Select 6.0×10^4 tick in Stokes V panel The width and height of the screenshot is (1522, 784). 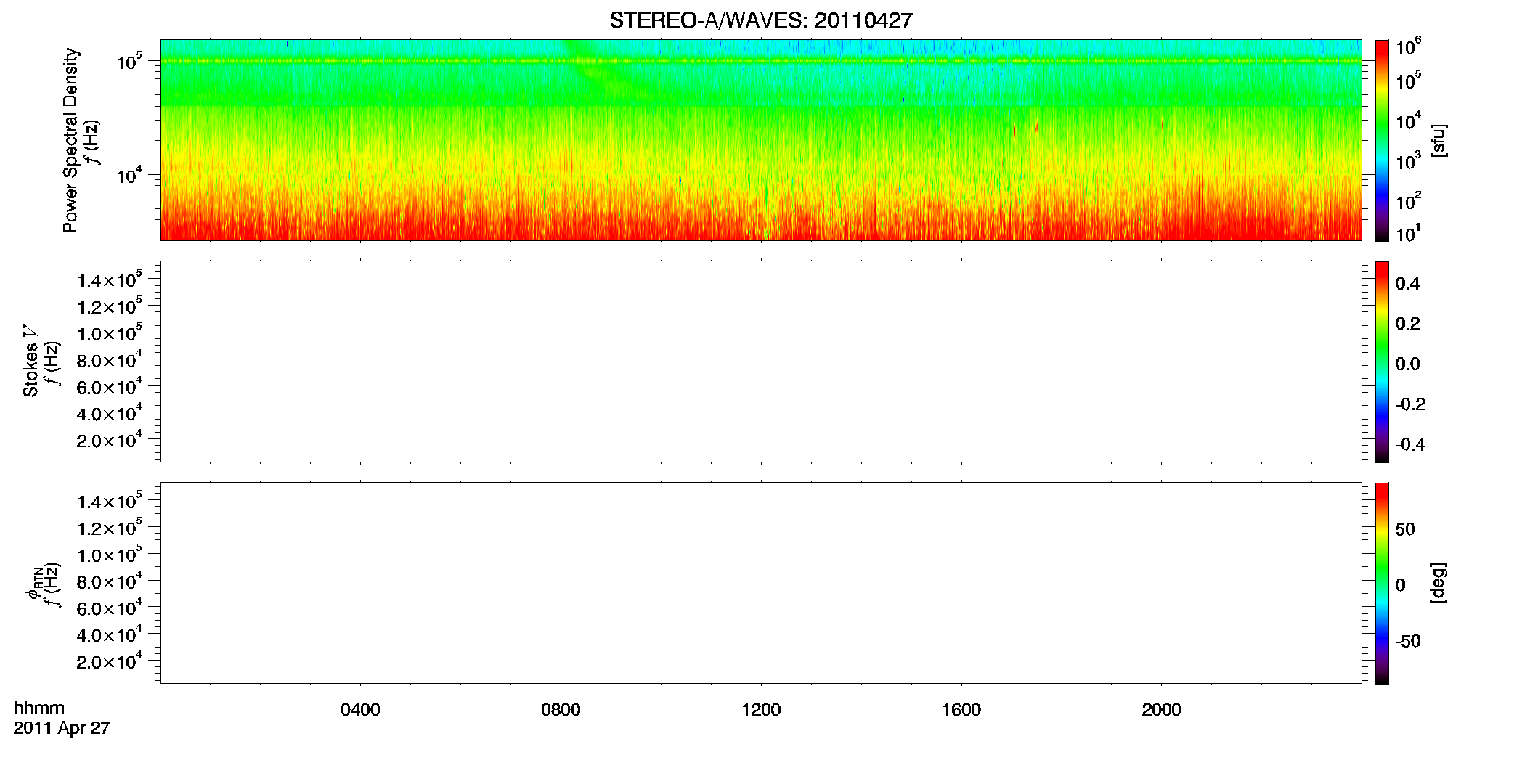tap(109, 386)
